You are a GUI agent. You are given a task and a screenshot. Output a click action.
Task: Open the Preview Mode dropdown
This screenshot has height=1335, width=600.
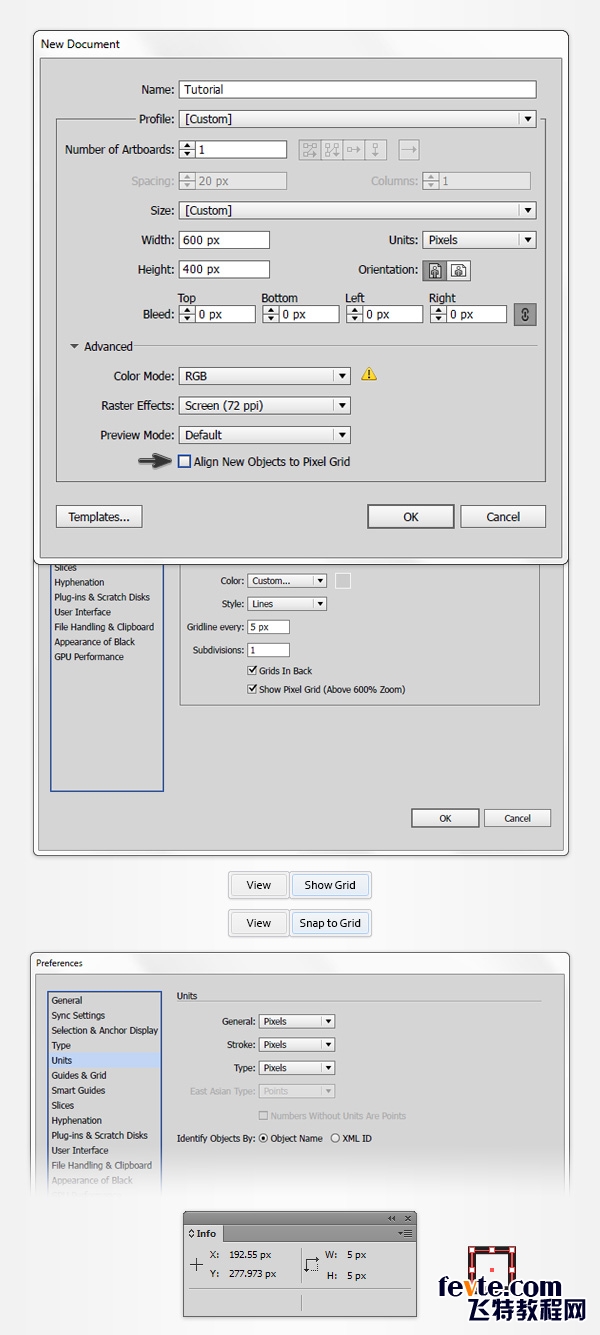265,435
